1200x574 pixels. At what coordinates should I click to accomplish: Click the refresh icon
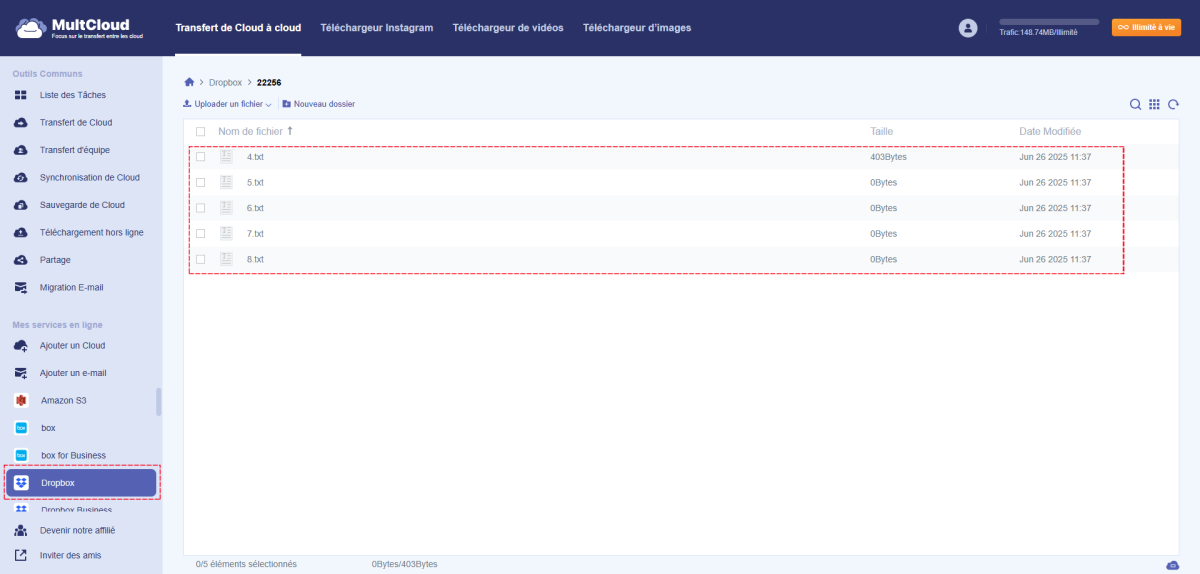tap(1173, 104)
